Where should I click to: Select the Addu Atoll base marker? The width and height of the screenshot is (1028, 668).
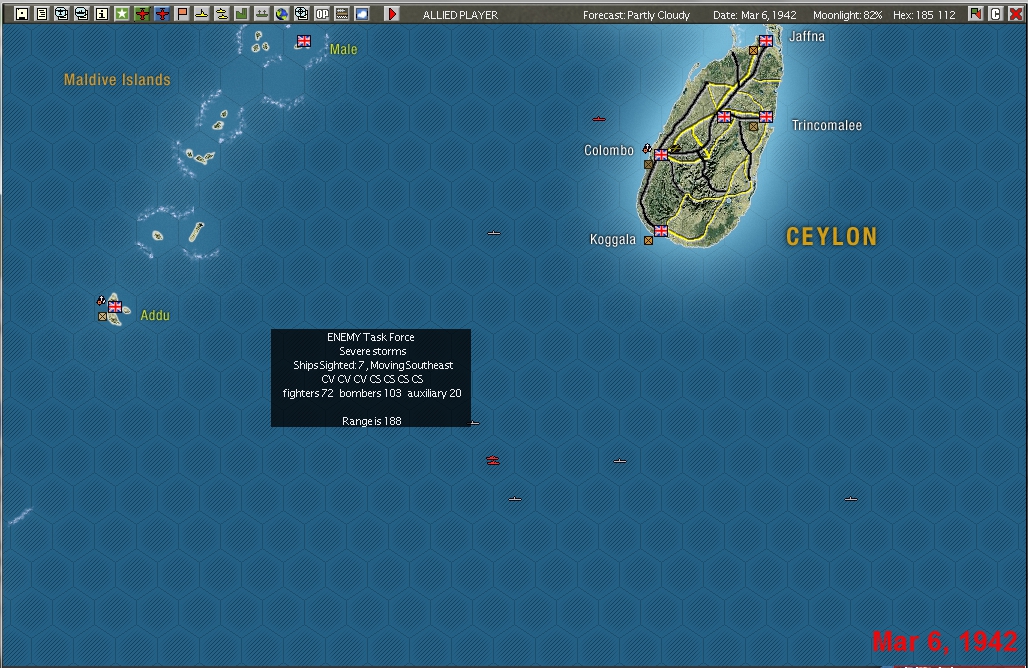point(114,308)
